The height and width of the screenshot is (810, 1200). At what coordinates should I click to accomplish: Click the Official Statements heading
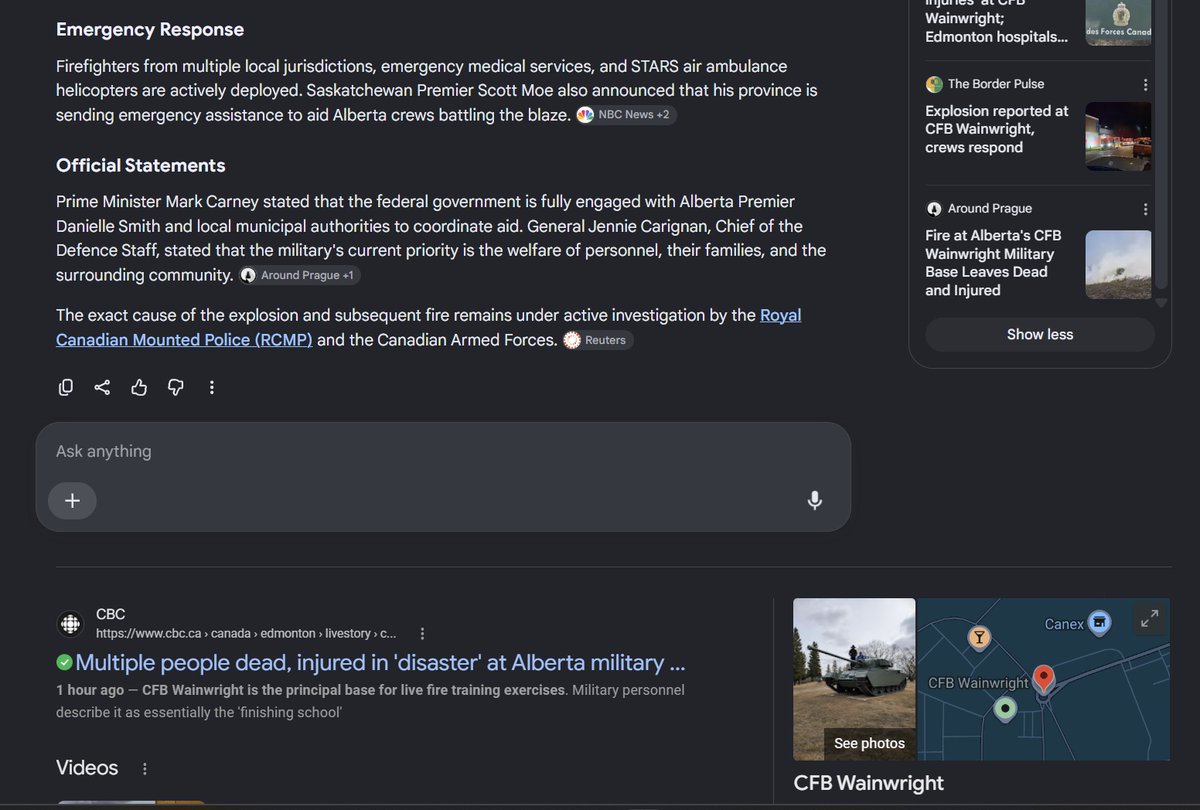(x=141, y=166)
